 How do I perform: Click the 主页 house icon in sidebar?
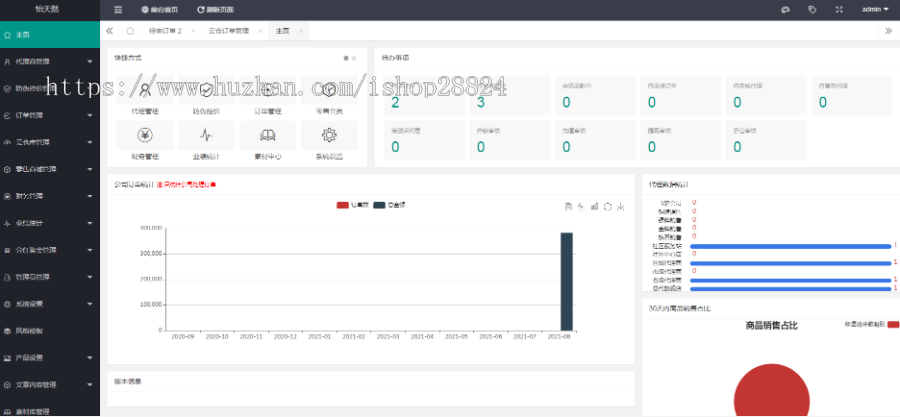tap(7, 35)
